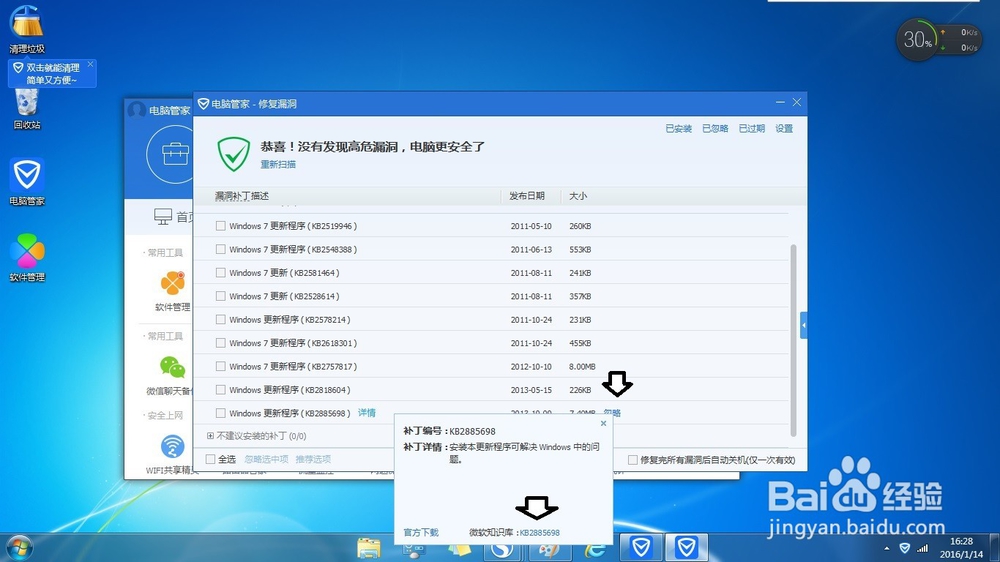Check the KB2885698 update checkbox
1000x562 pixels.
pyautogui.click(x=220, y=413)
